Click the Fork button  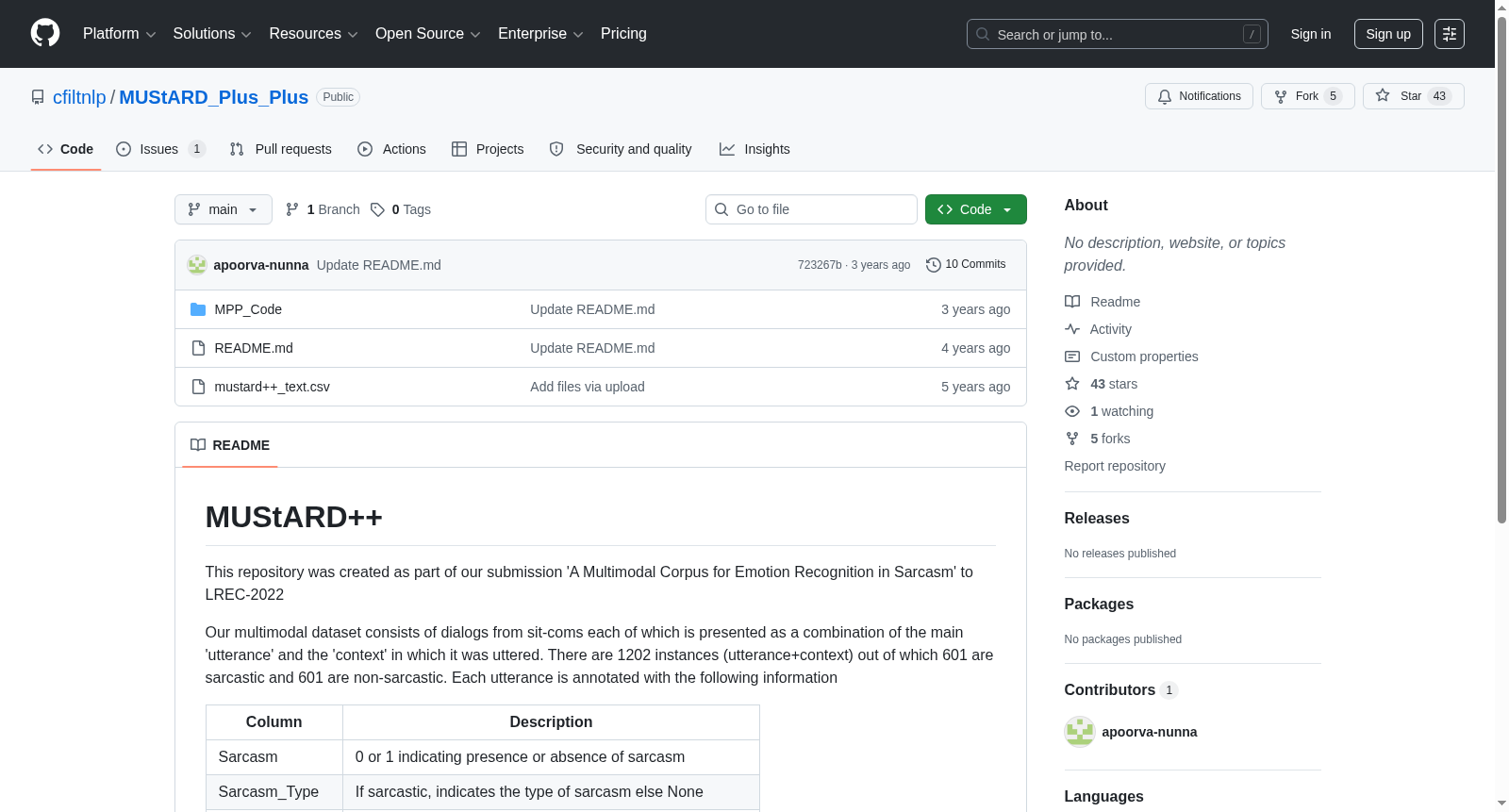click(x=1308, y=96)
